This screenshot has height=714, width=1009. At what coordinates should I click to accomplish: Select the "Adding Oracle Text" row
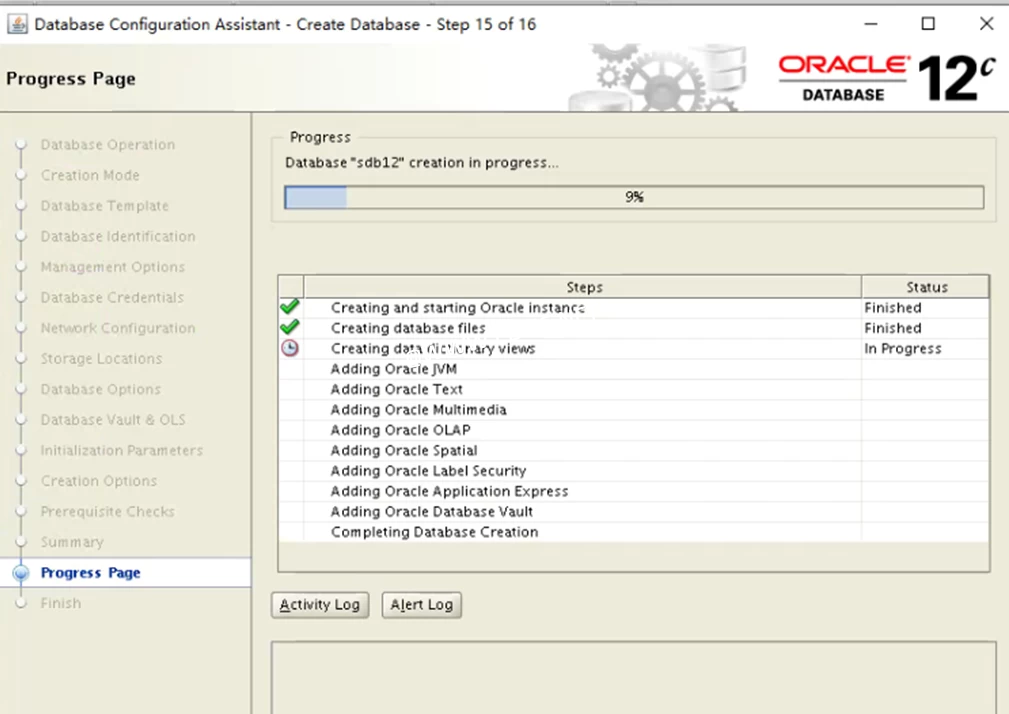(x=634, y=389)
